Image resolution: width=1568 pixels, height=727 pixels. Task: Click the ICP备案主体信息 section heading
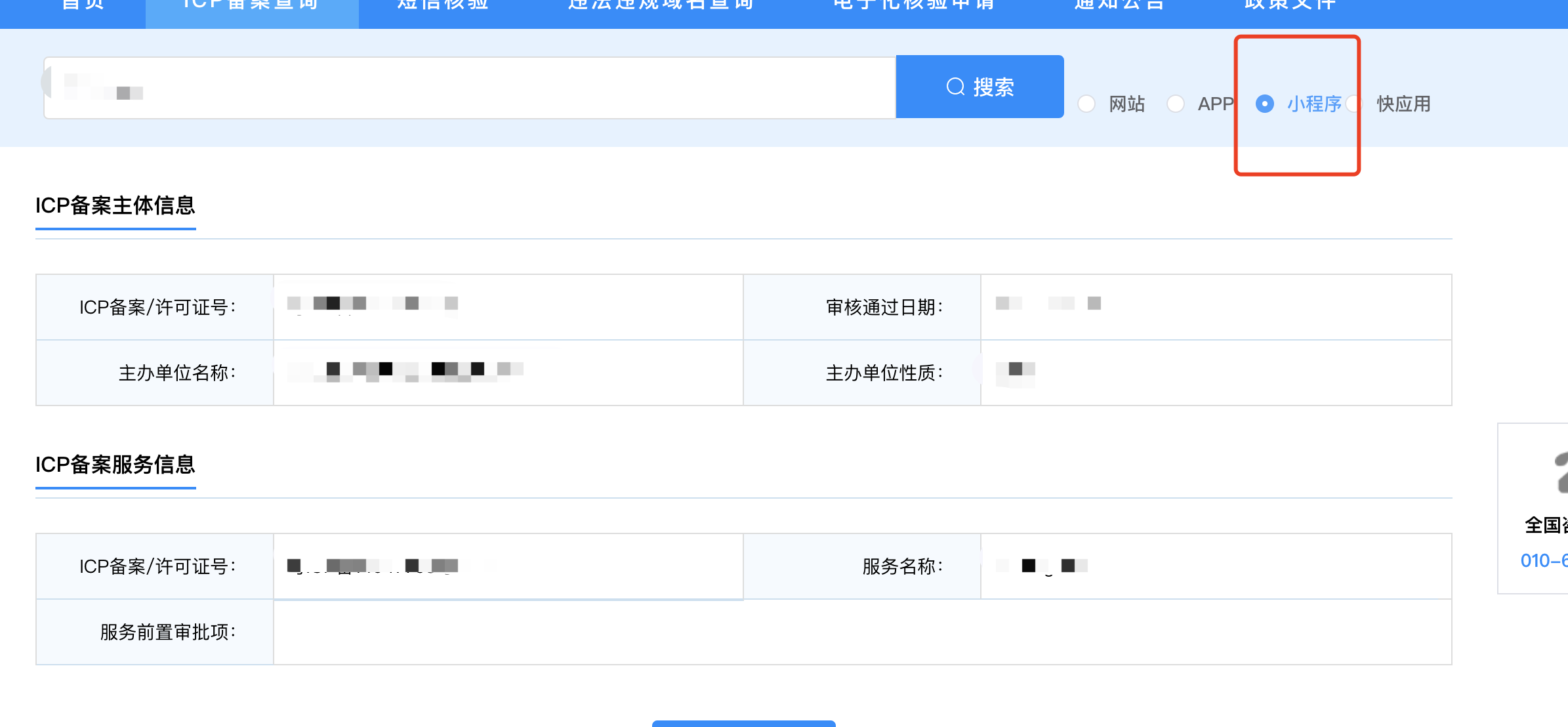pyautogui.click(x=115, y=205)
